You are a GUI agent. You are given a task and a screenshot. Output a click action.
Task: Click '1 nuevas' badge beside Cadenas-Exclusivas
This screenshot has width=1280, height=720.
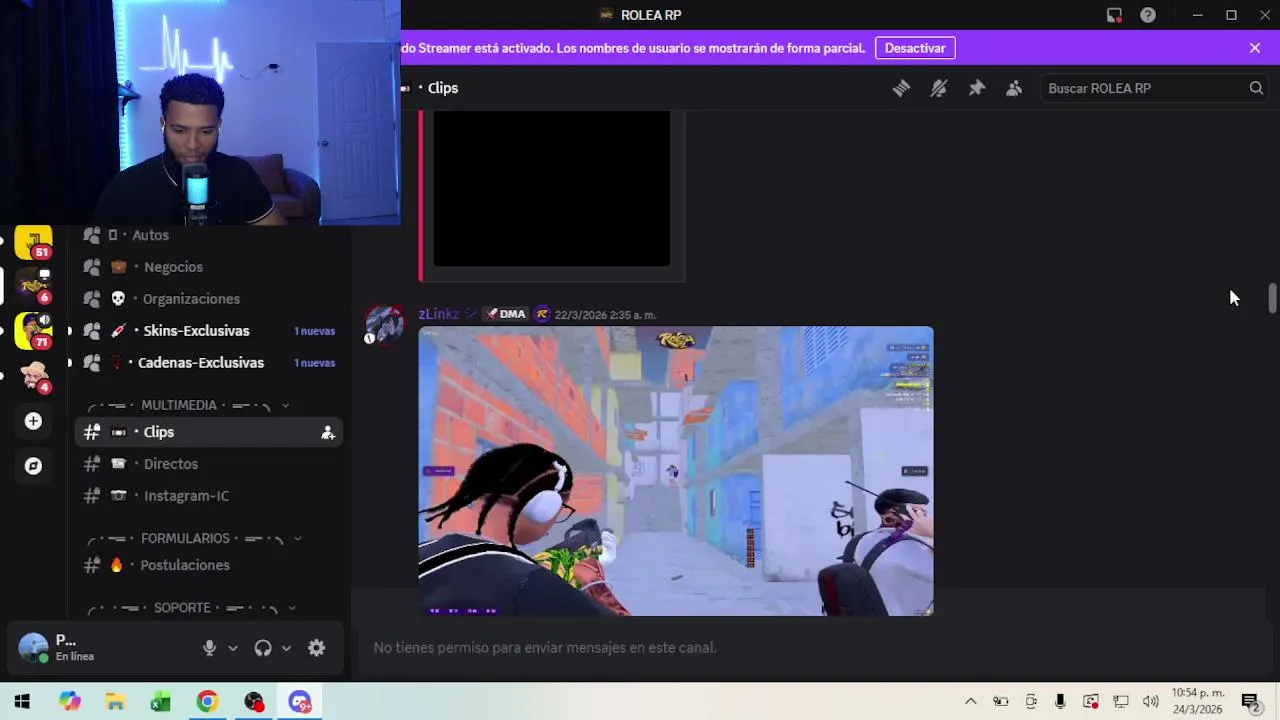(x=314, y=363)
